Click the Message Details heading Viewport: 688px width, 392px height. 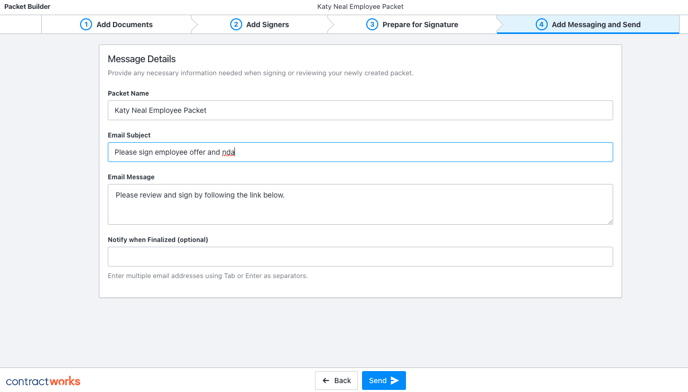coord(142,59)
